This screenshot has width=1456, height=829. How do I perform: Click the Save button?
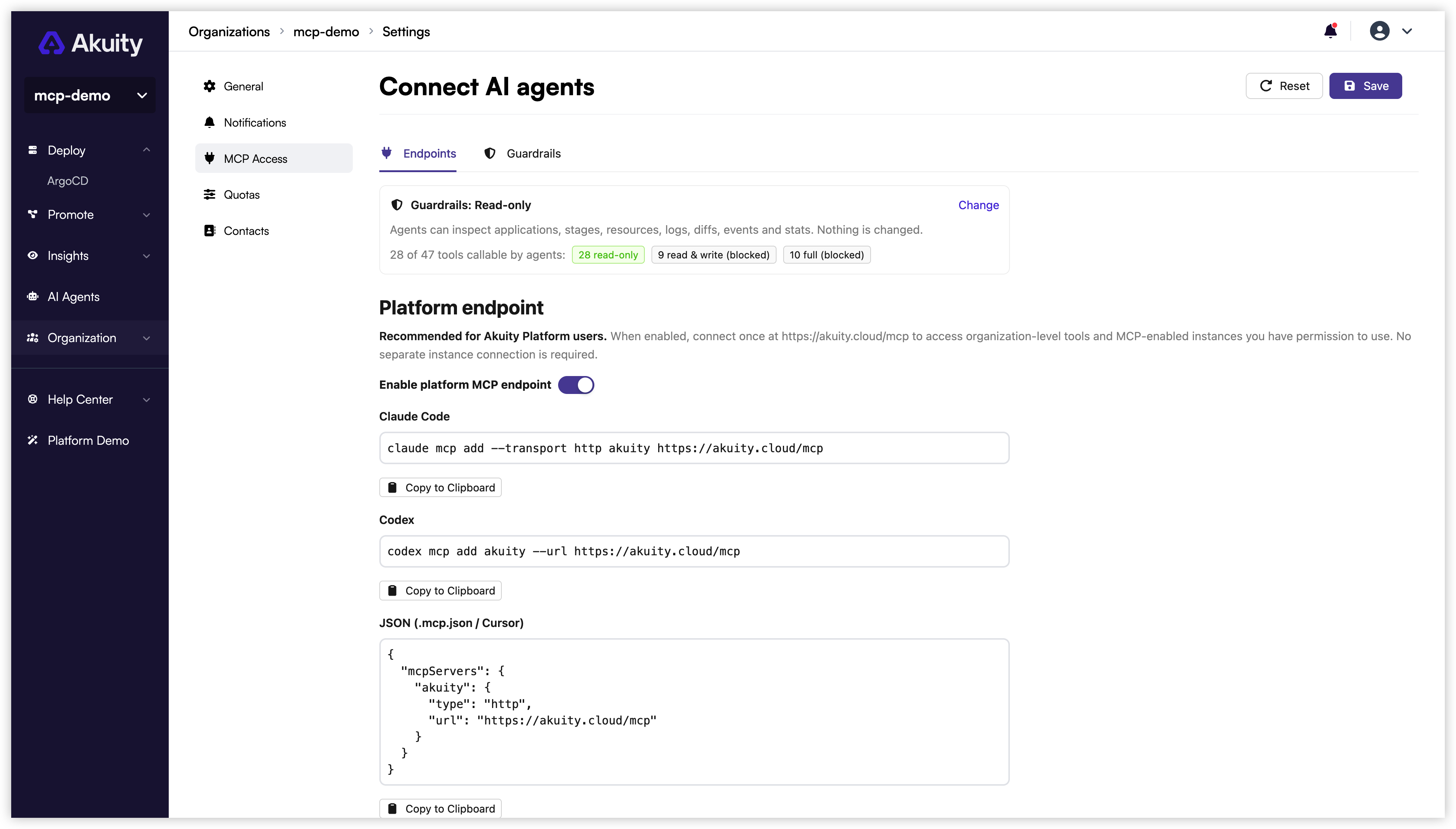click(x=1366, y=86)
